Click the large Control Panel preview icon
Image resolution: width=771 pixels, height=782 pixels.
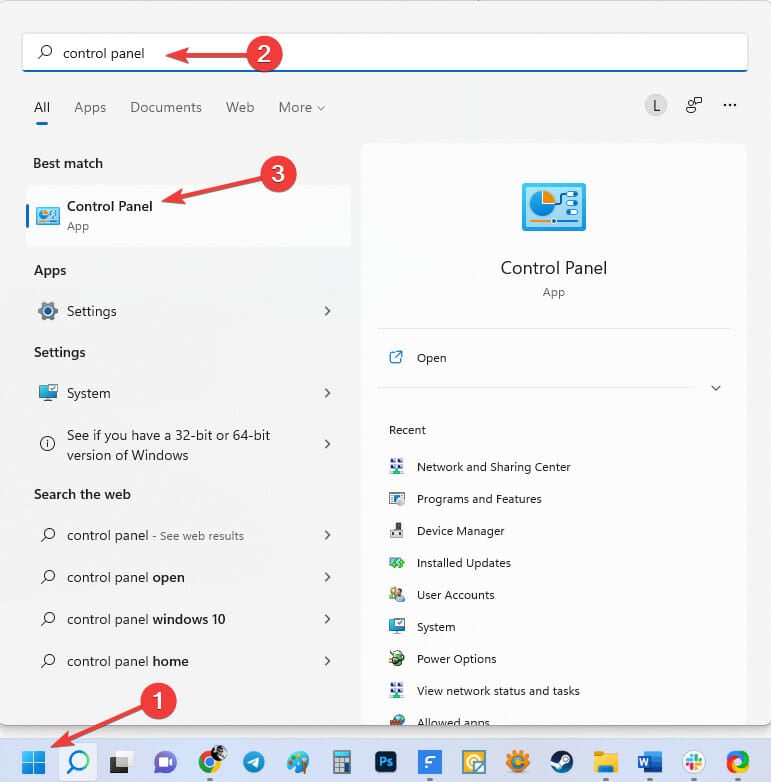tap(554, 207)
